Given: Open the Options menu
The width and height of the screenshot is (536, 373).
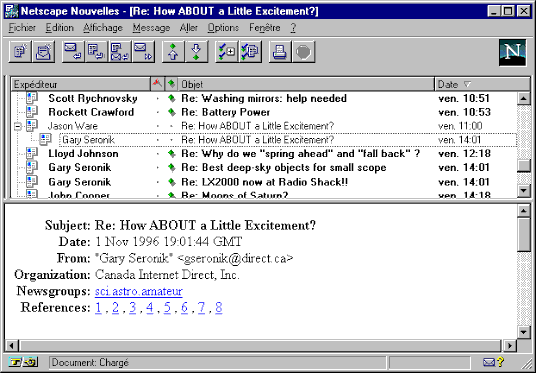Looking at the screenshot, I should (x=223, y=28).
